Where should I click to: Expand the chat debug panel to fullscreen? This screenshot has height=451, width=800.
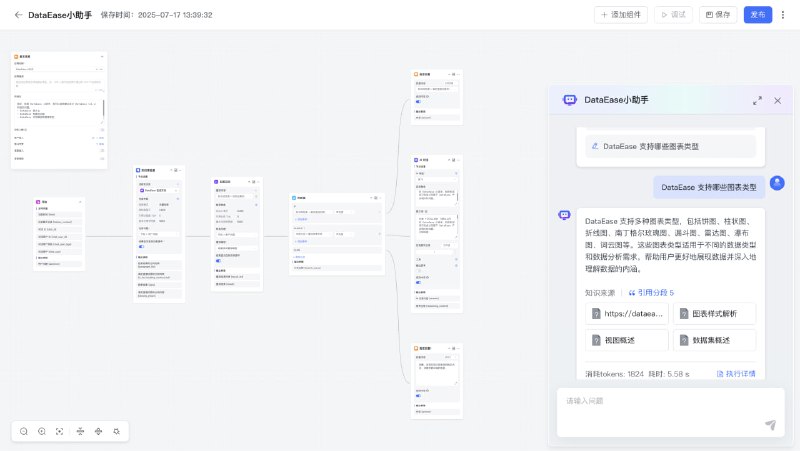[757, 100]
